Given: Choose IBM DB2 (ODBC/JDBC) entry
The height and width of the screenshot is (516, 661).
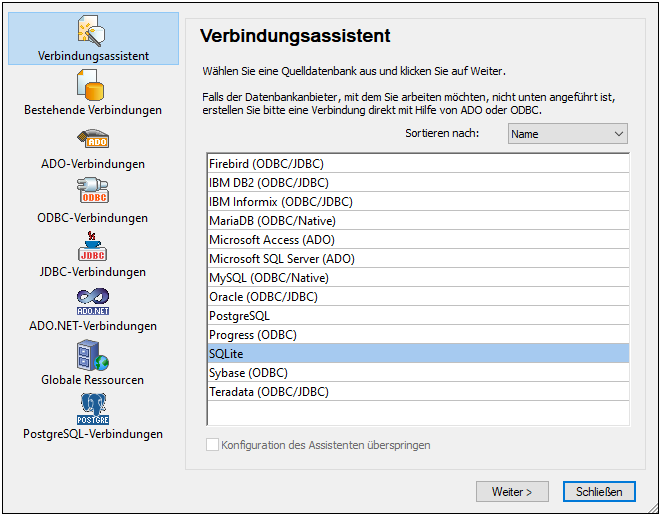Looking at the screenshot, I should [x=268, y=183].
